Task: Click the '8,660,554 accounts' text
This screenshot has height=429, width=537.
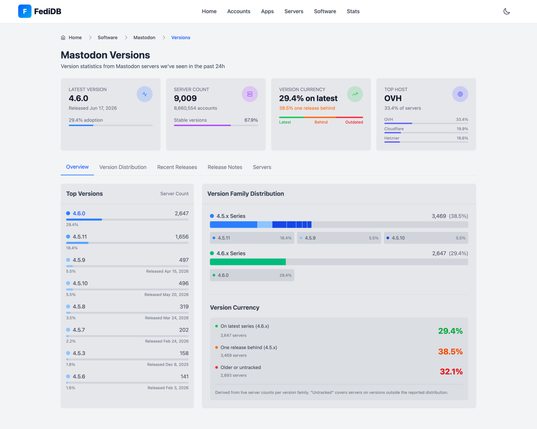Action: 196,108
